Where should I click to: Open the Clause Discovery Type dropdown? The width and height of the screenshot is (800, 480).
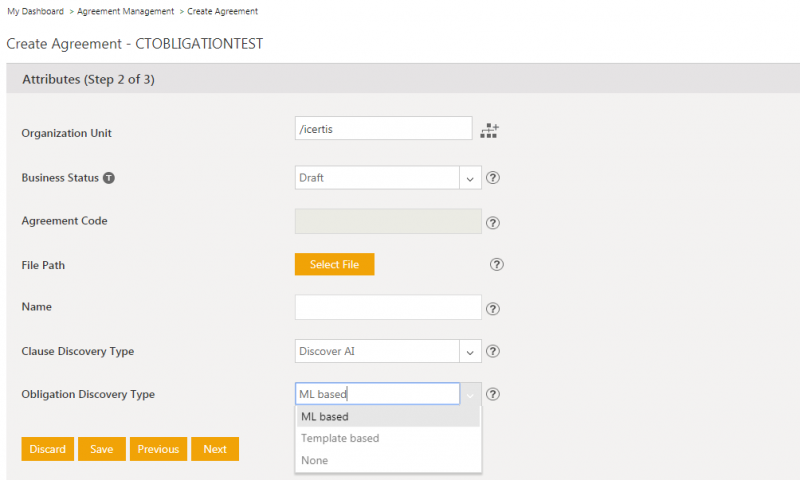pyautogui.click(x=470, y=351)
